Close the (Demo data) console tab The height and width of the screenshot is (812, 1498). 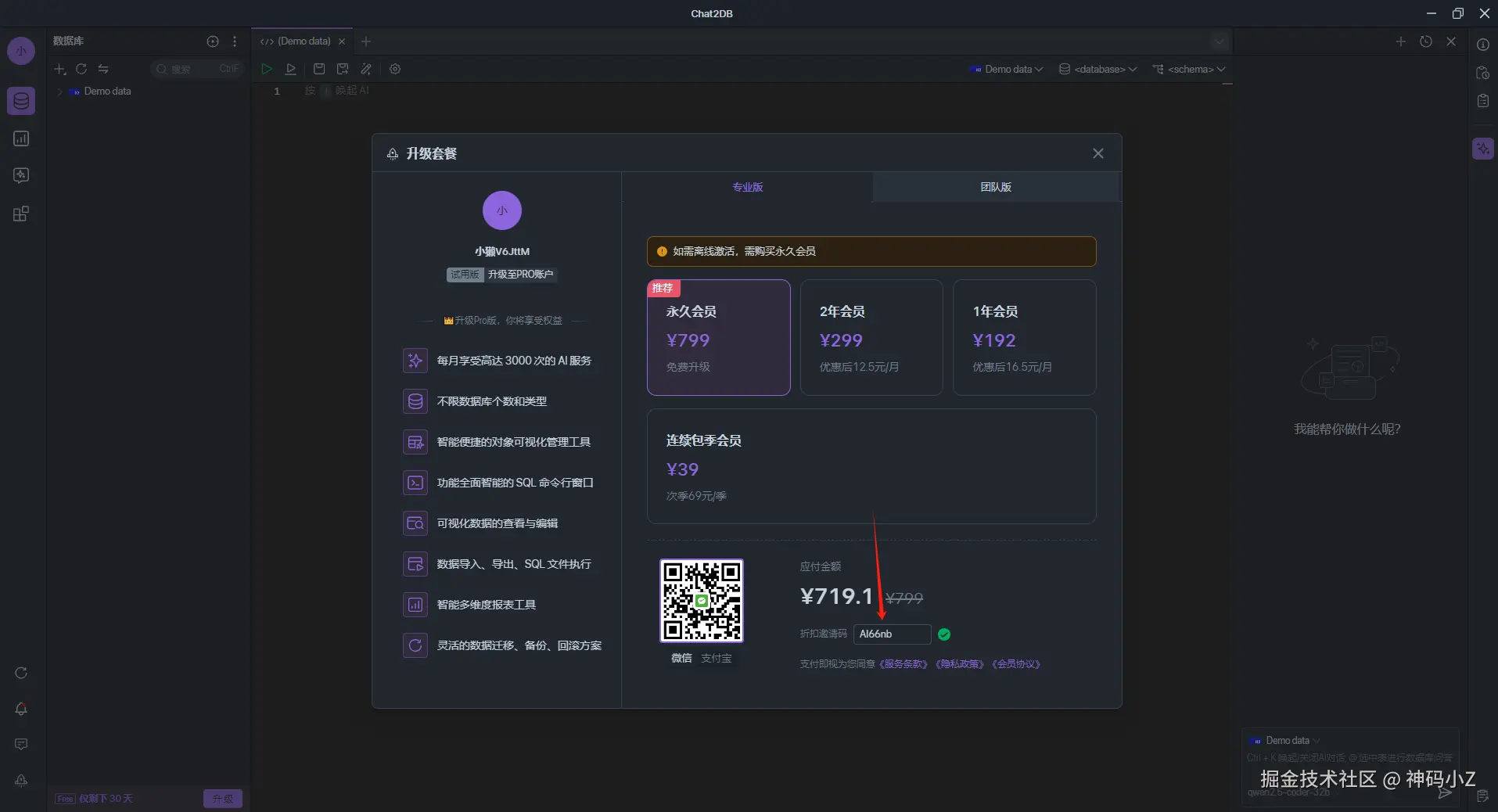coord(342,41)
